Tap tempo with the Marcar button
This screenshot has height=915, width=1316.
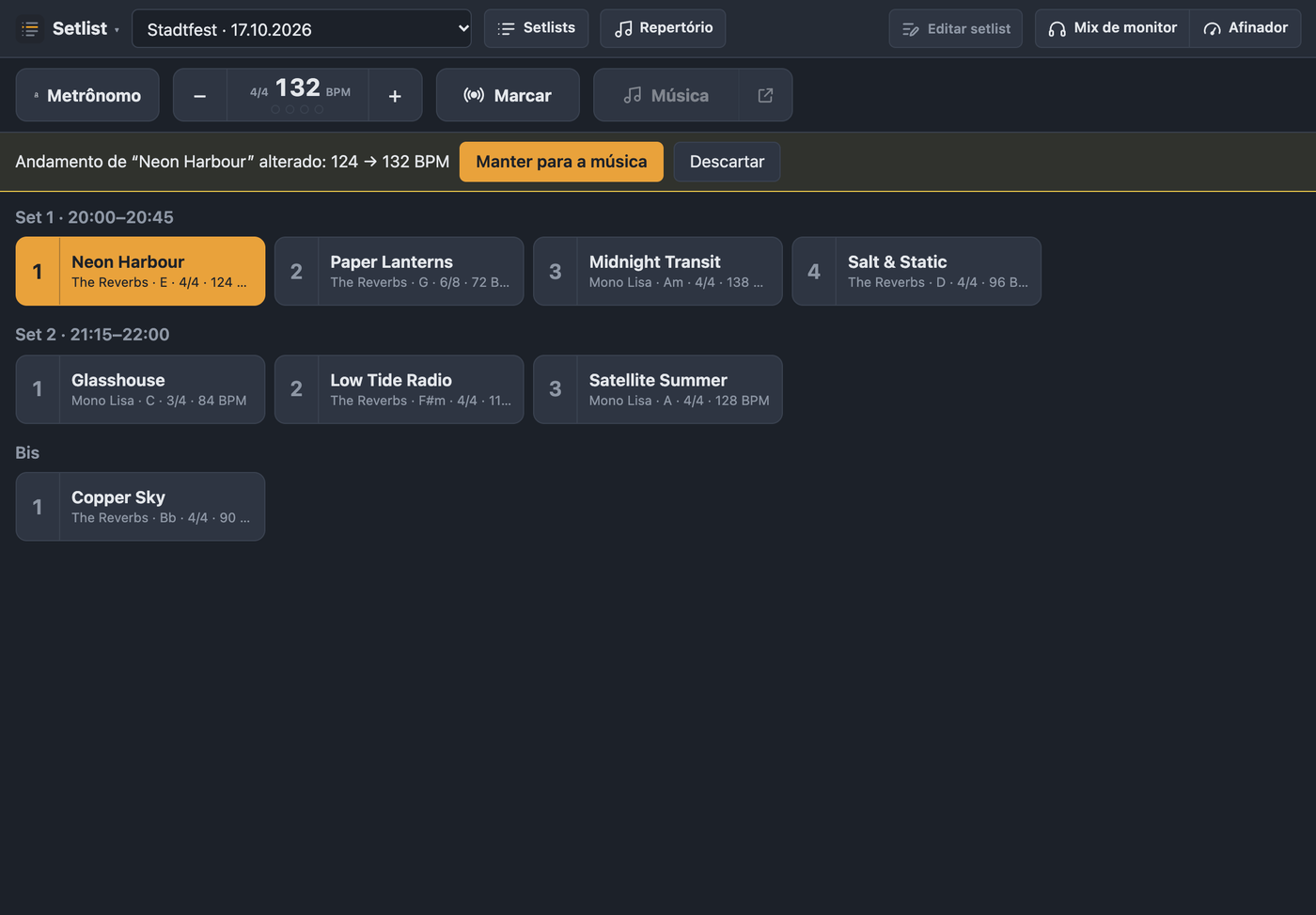(508, 95)
